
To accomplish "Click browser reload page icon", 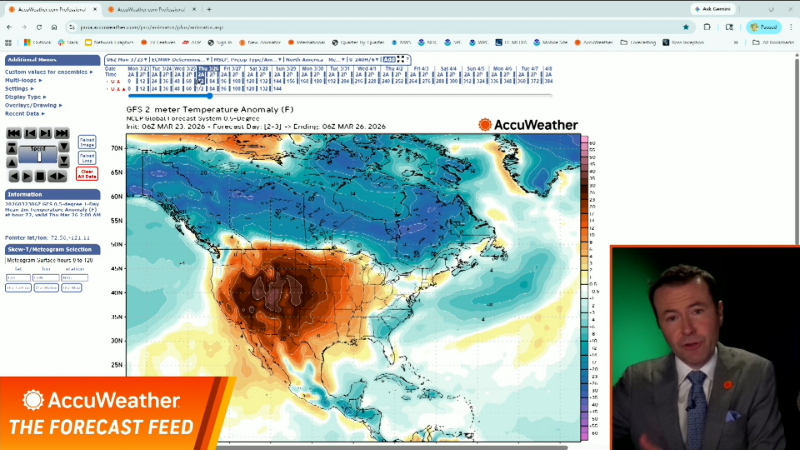I will (x=39, y=27).
